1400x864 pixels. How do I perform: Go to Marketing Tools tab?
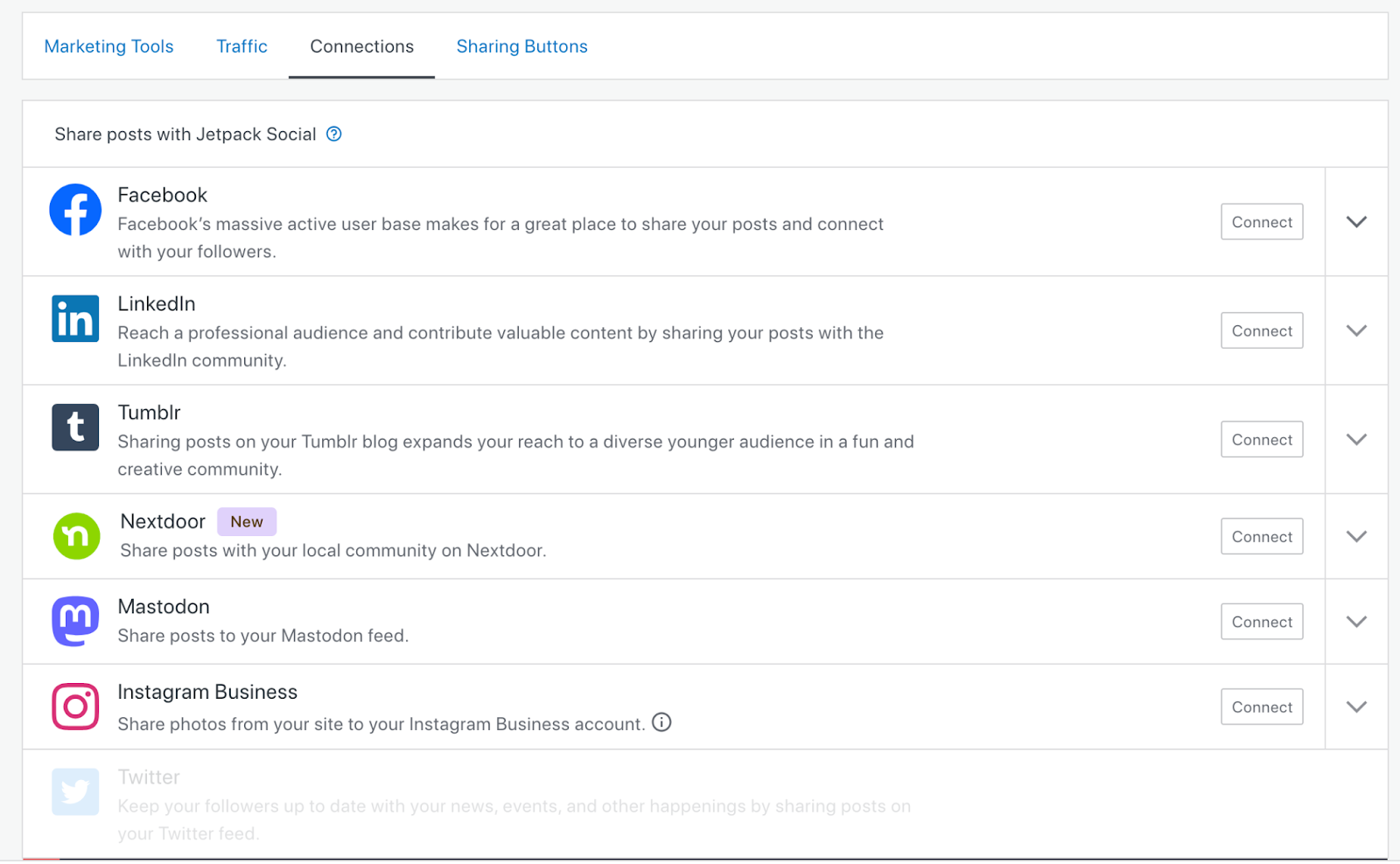tap(108, 45)
